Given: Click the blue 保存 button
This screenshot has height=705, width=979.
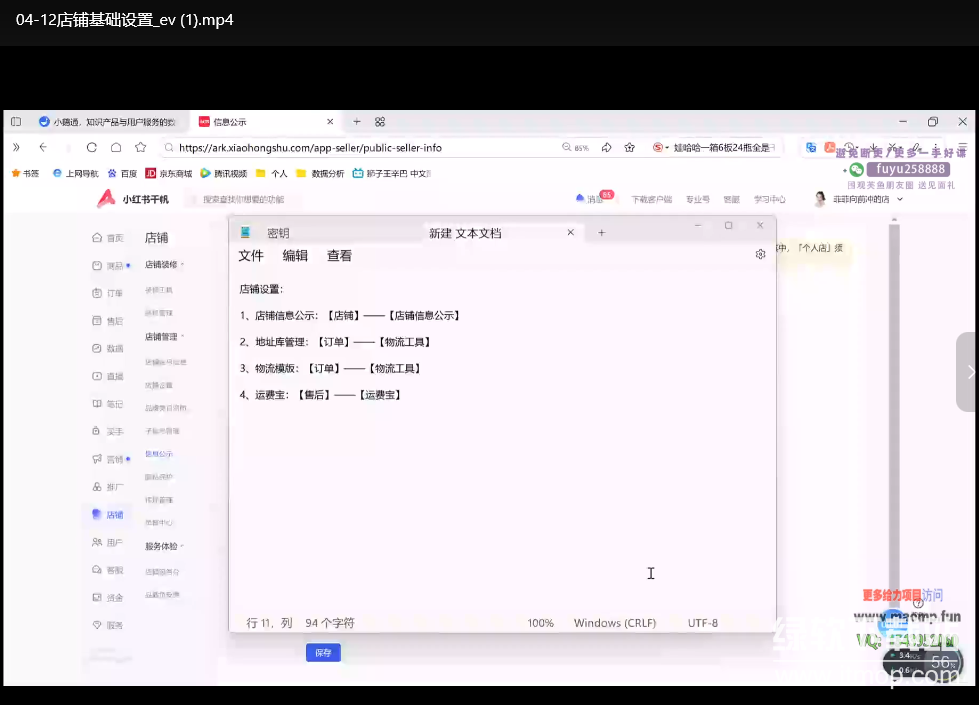Looking at the screenshot, I should pyautogui.click(x=322, y=653).
